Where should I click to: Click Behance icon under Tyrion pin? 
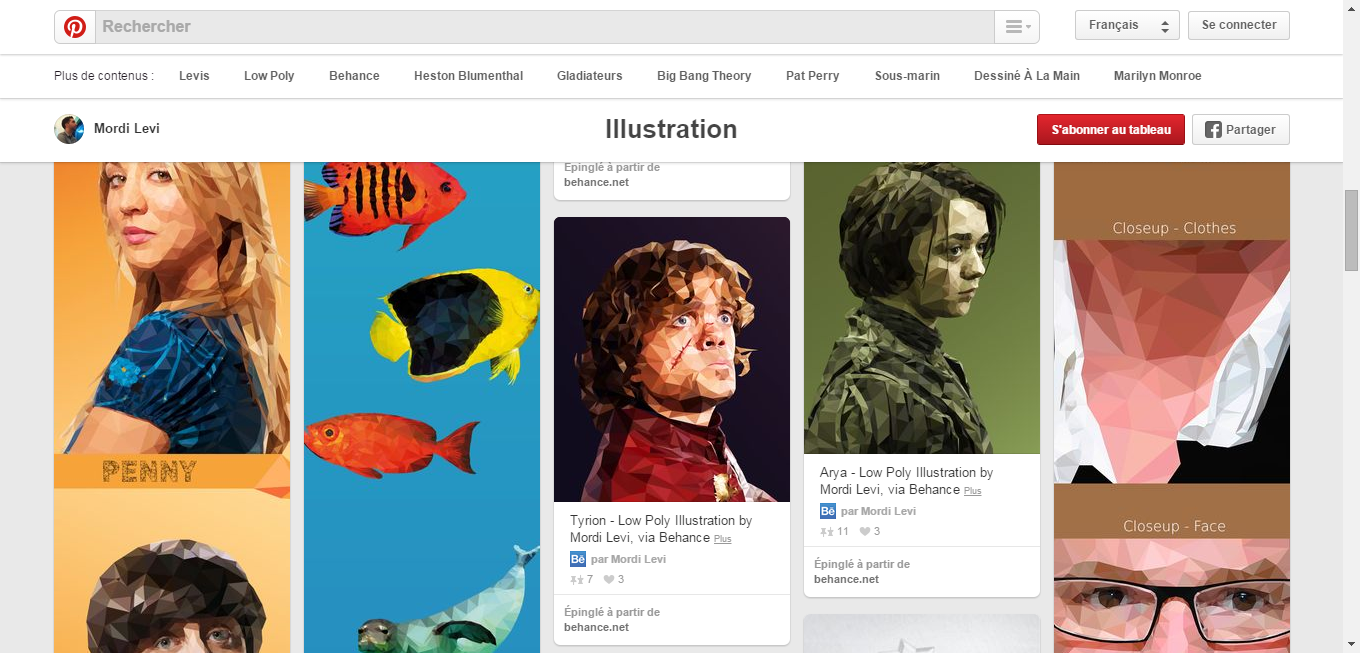[578, 559]
